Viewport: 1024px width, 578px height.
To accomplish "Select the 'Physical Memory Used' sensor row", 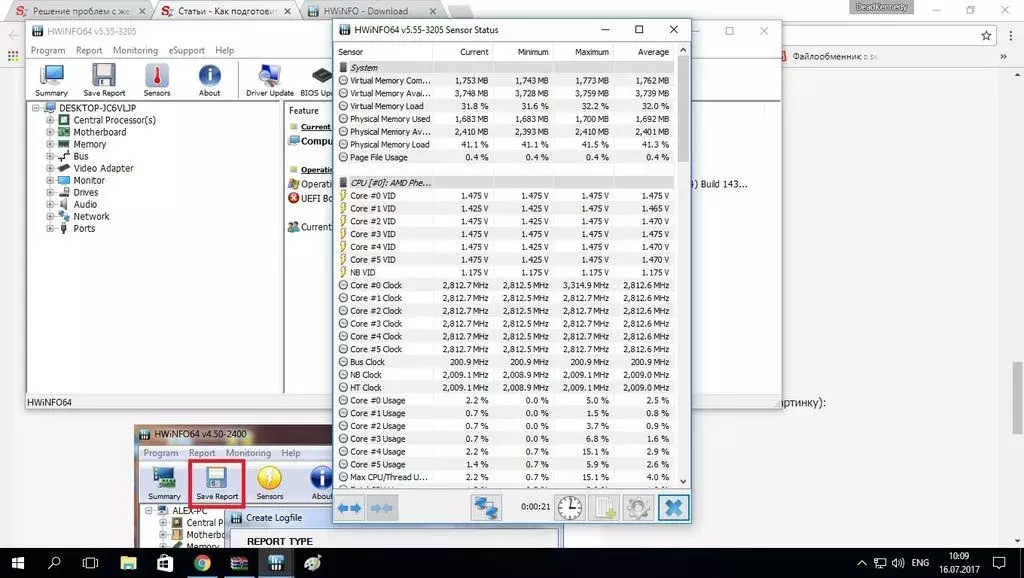I will (x=505, y=119).
